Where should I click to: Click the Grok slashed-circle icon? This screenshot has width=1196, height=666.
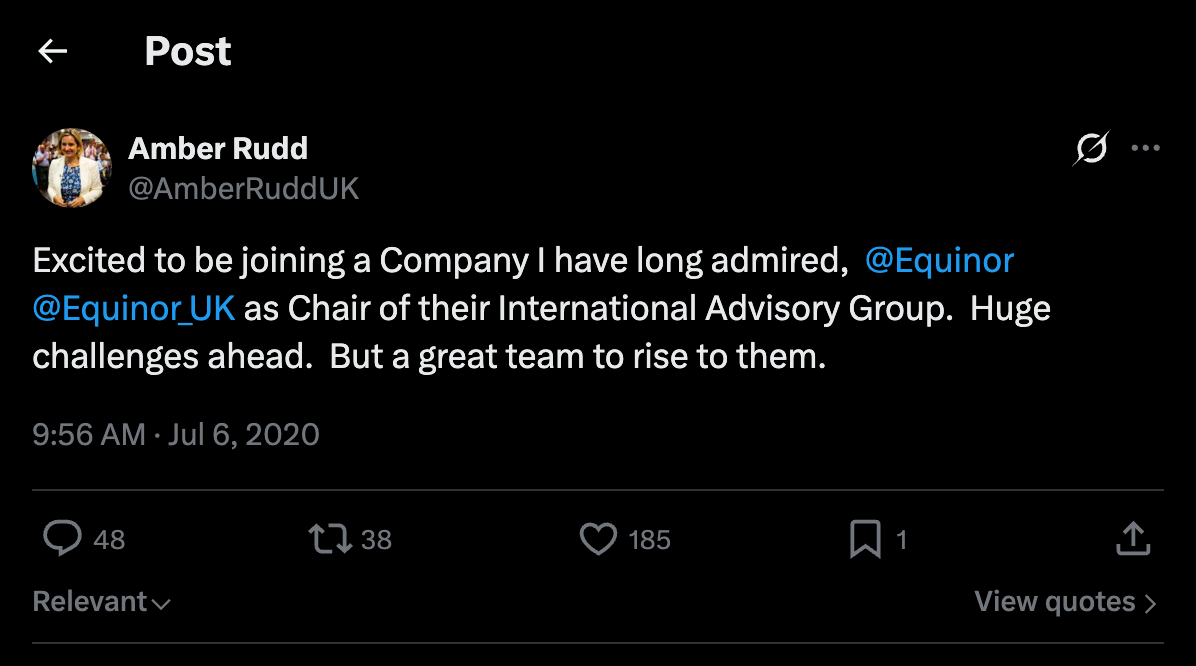point(1091,149)
